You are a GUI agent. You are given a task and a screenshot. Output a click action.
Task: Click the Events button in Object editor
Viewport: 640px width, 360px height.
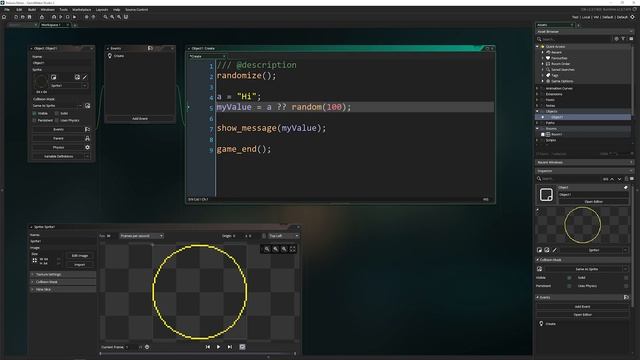pos(58,129)
